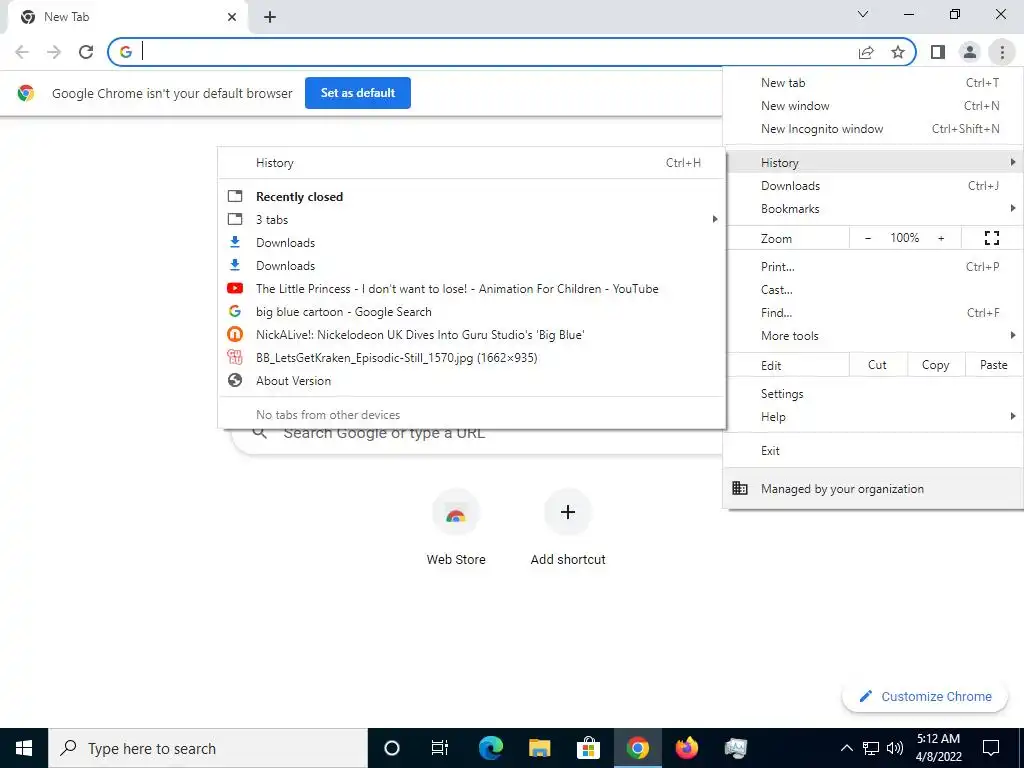
Task: Click the share page icon in address bar
Action: pos(866,52)
